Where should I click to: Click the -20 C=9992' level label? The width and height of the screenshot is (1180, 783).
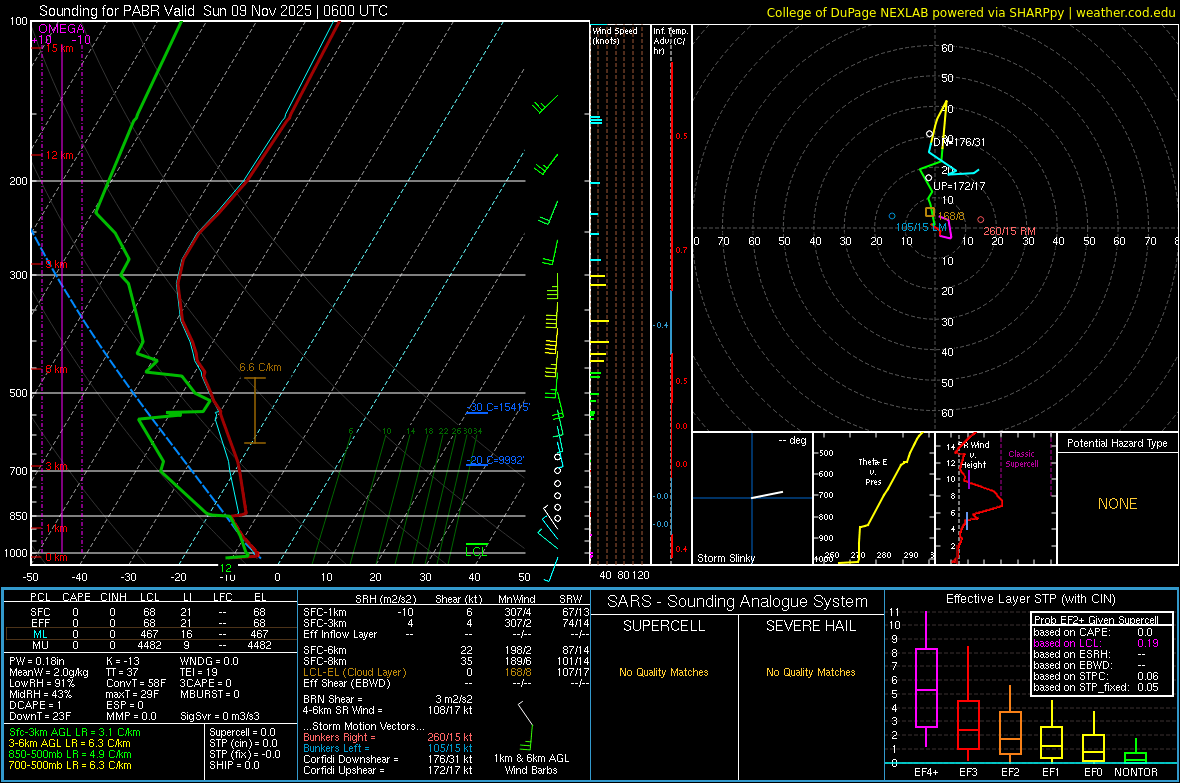pyautogui.click(x=495, y=460)
